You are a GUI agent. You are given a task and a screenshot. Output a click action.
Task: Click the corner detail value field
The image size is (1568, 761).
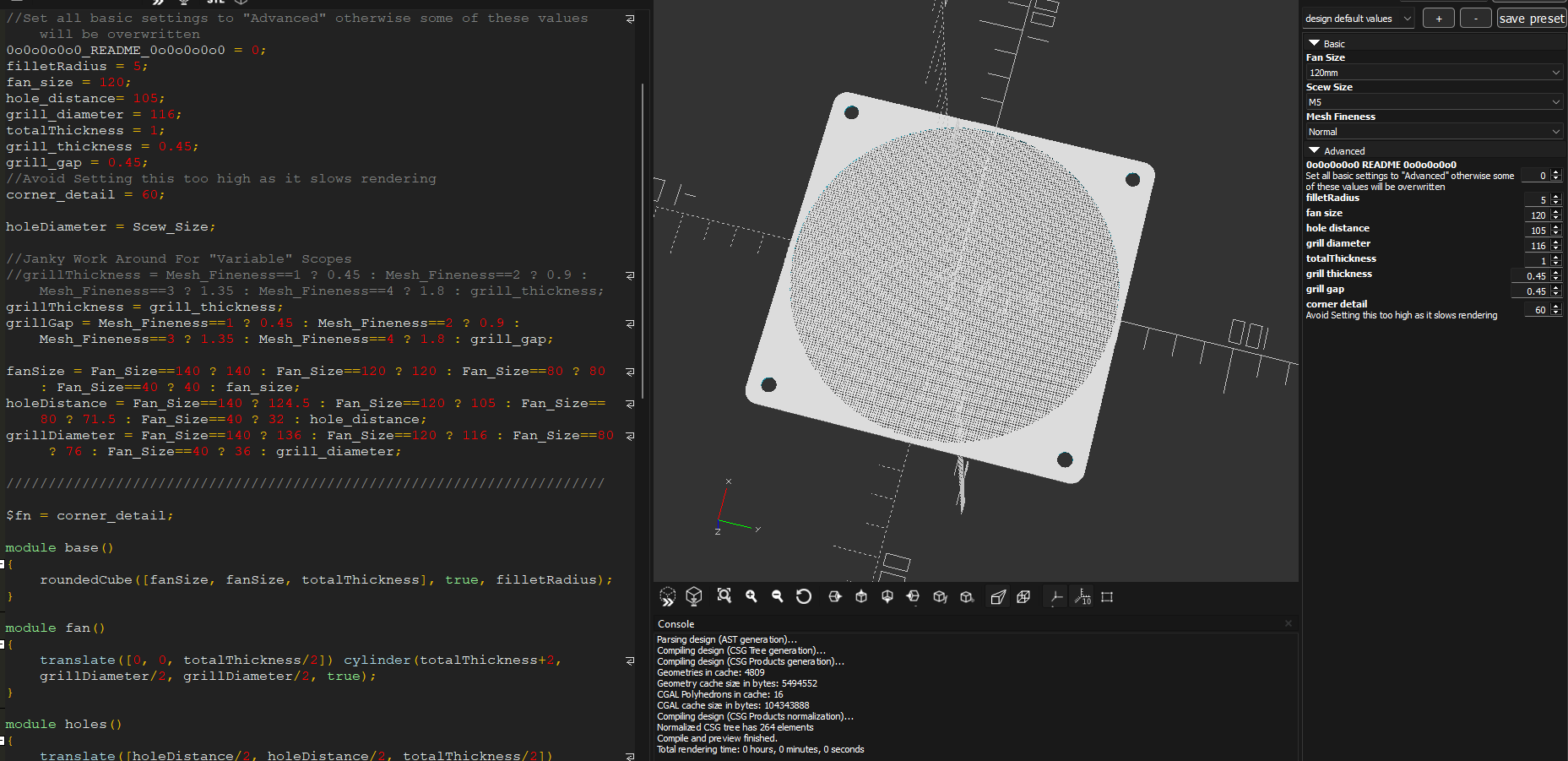1537,310
